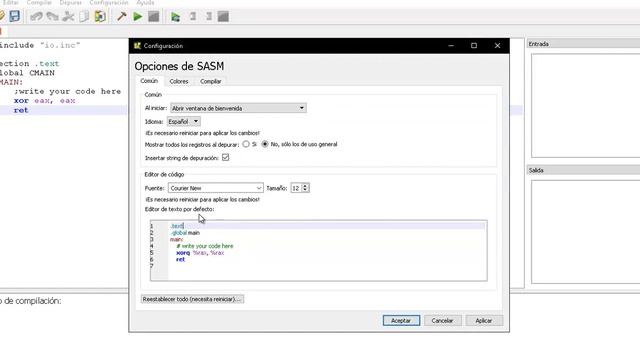Build the program with hammer icon
This screenshot has height=360, width=640.
click(x=122, y=16)
